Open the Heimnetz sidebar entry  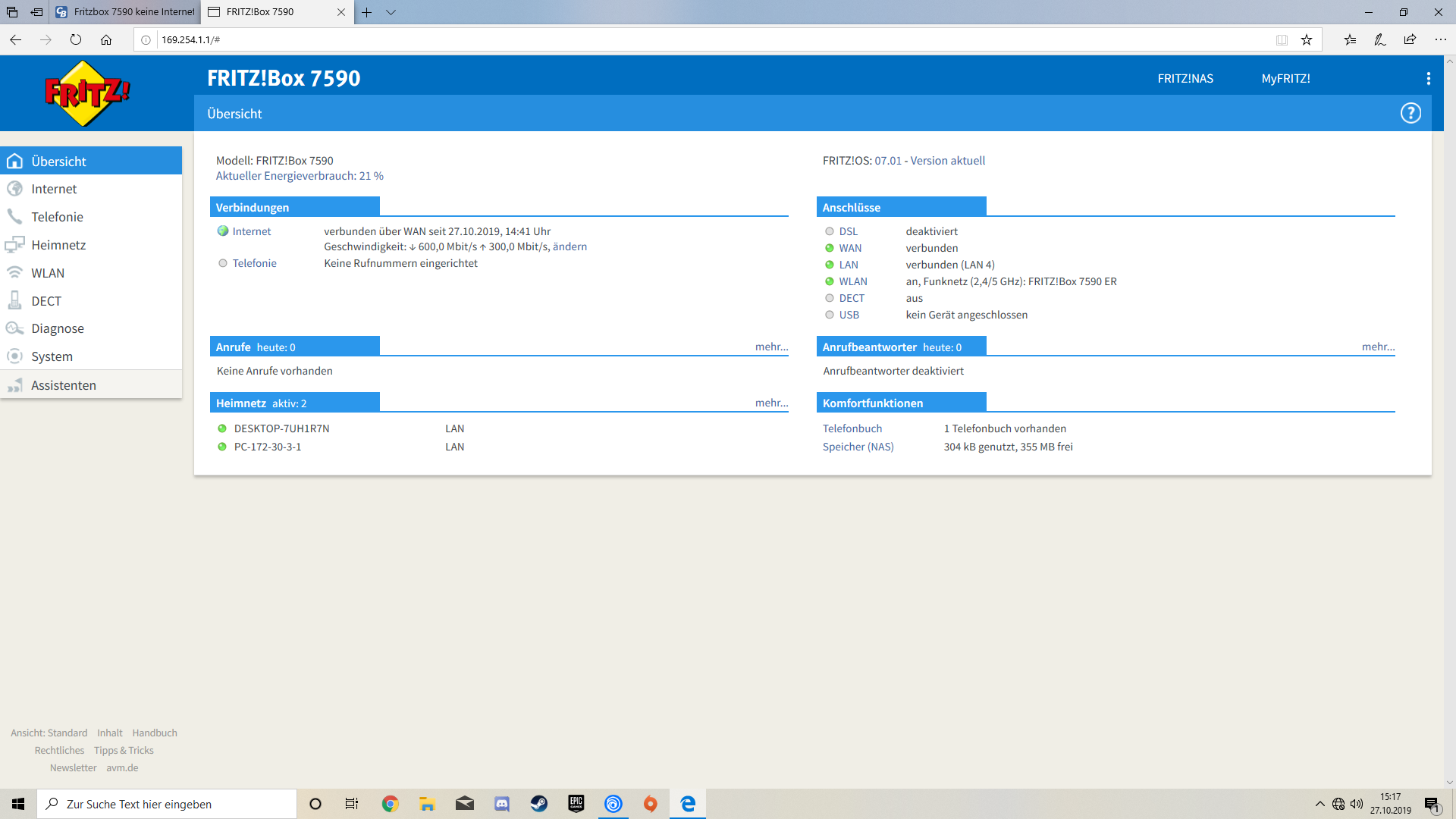click(58, 245)
